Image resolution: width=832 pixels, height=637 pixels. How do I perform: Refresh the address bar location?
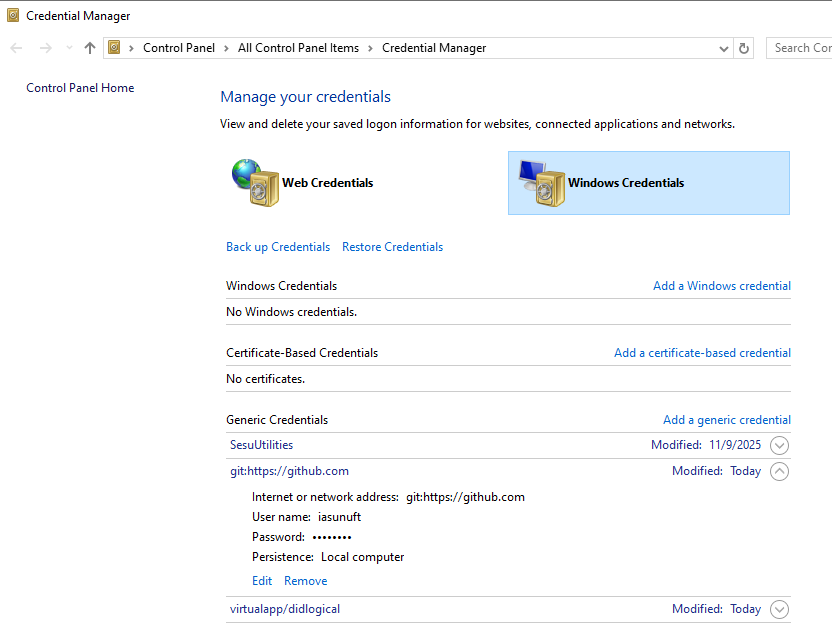[x=744, y=48]
